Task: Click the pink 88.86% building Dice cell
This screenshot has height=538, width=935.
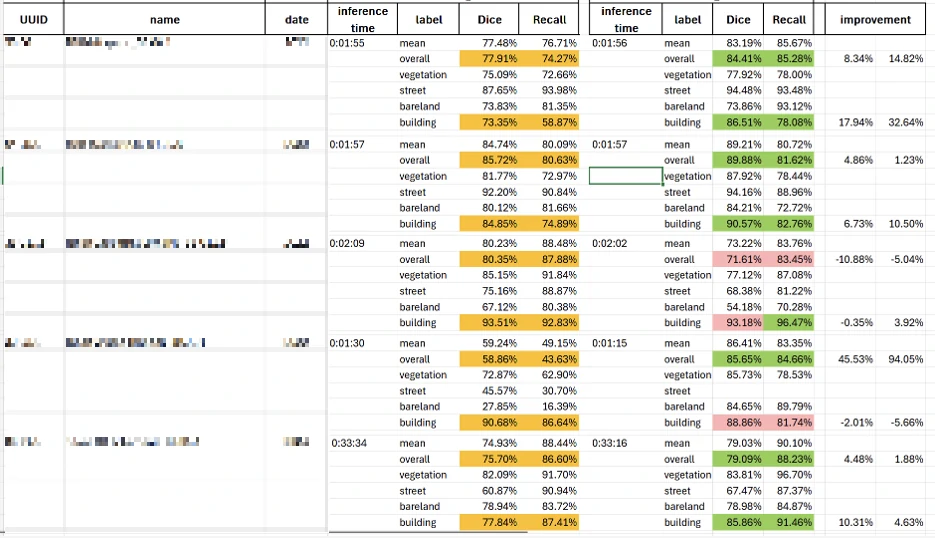Action: [738, 422]
